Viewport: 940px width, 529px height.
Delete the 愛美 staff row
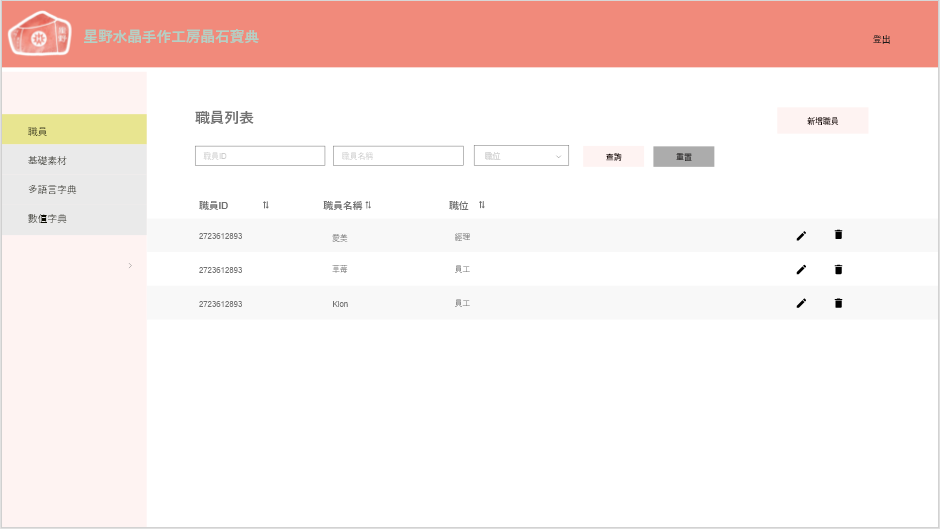pos(838,235)
